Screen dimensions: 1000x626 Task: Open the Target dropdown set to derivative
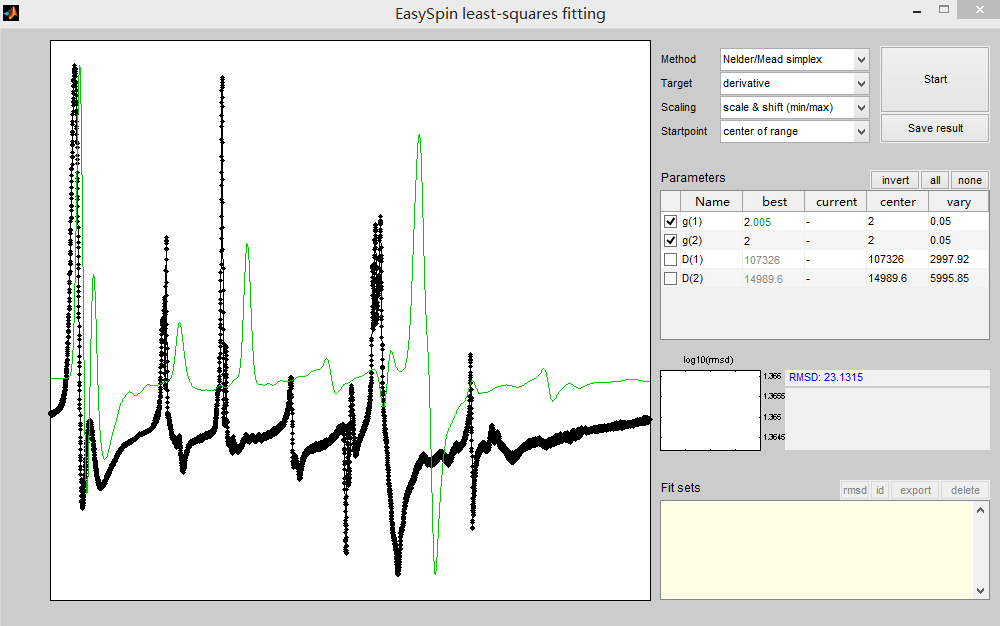795,84
